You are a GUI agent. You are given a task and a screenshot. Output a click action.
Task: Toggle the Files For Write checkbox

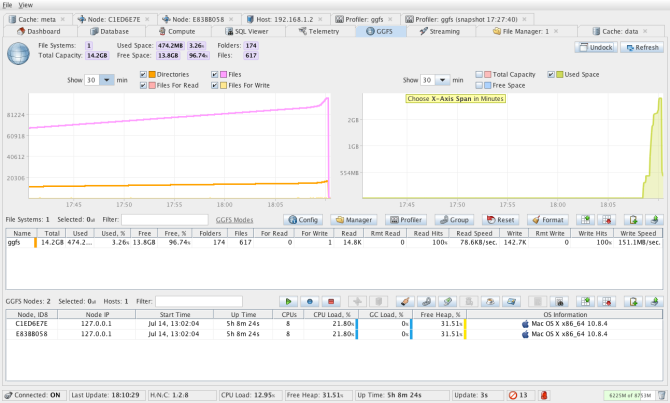tap(215, 85)
